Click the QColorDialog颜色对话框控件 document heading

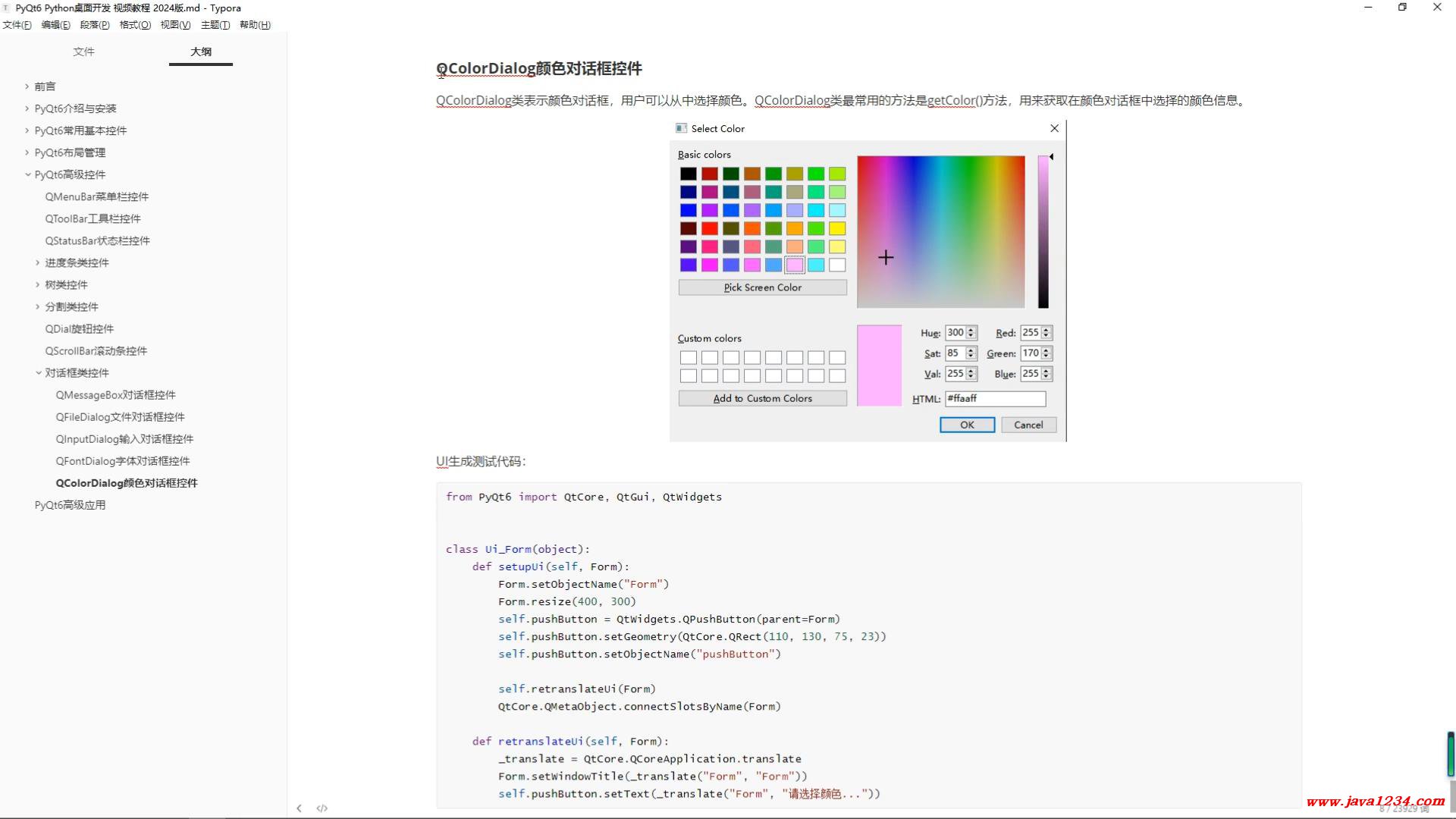click(538, 68)
